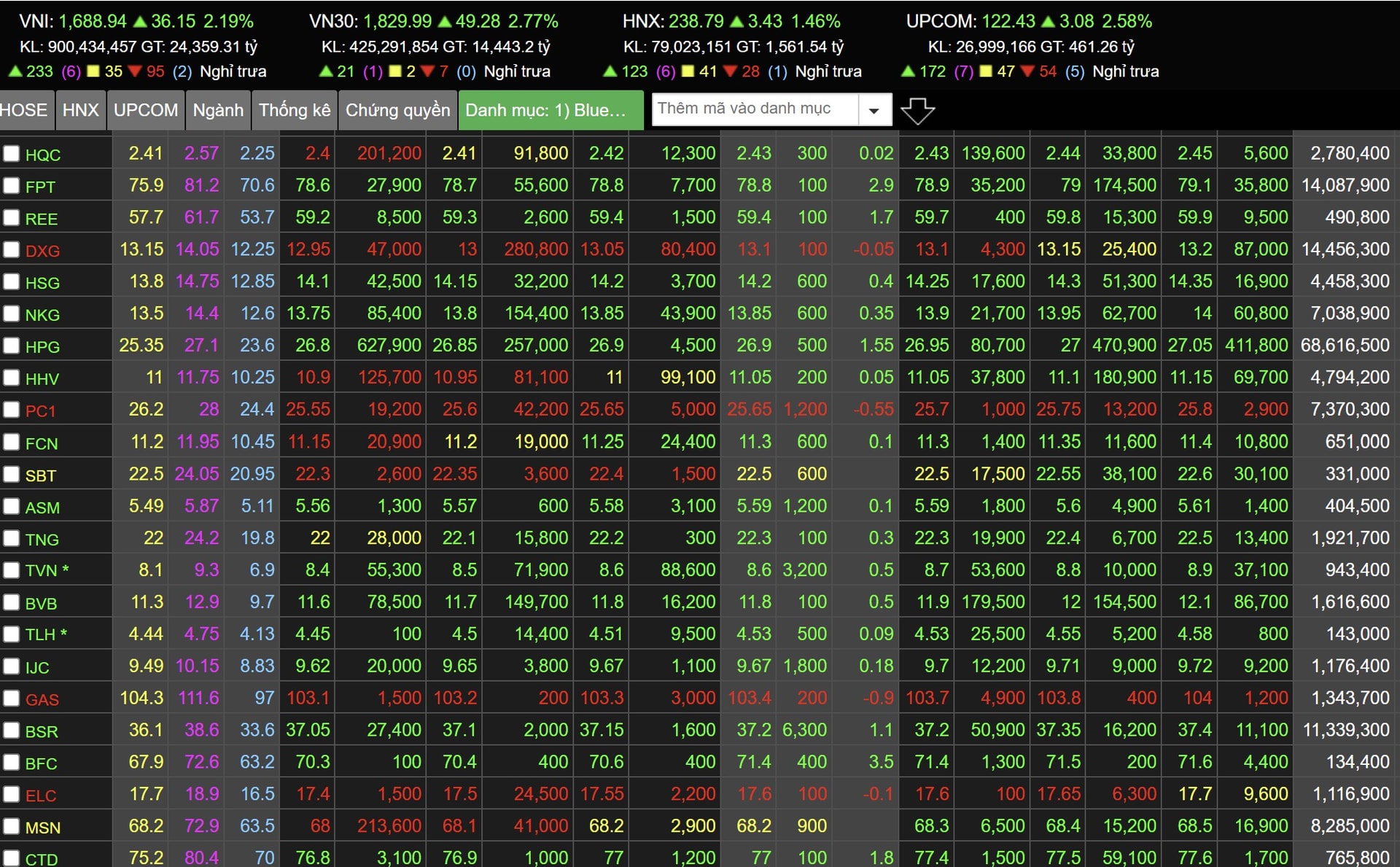Screen dimensions: 1400x867
Task: Select the UPCOM tab
Action: click(x=146, y=110)
